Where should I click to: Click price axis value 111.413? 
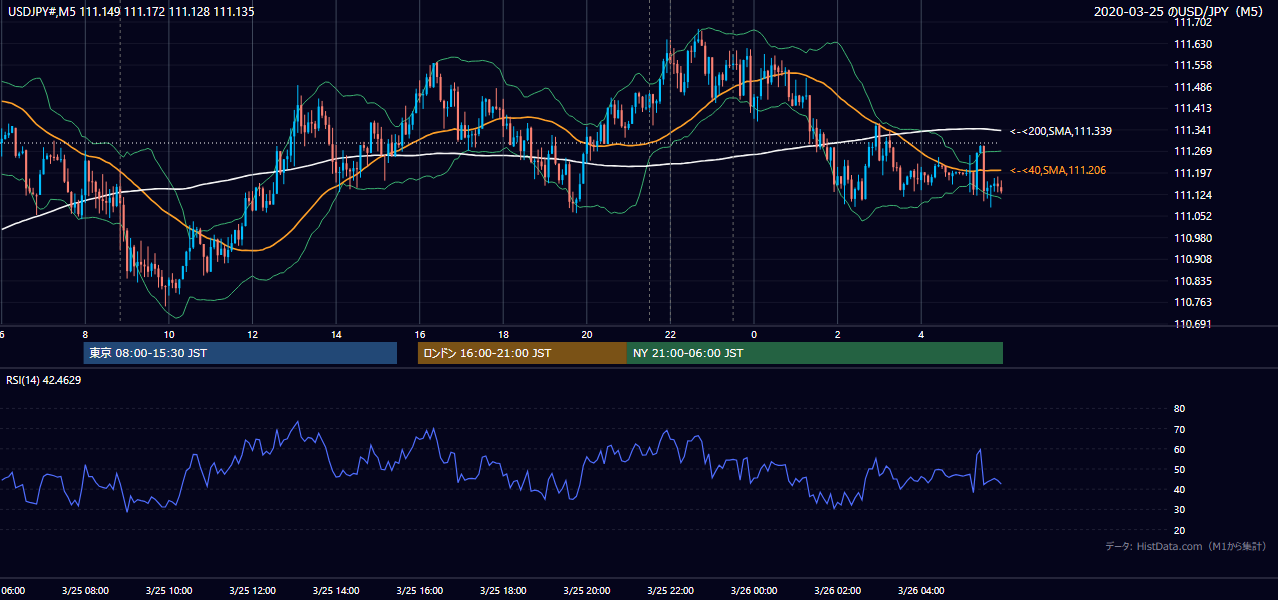pyautogui.click(x=1192, y=108)
